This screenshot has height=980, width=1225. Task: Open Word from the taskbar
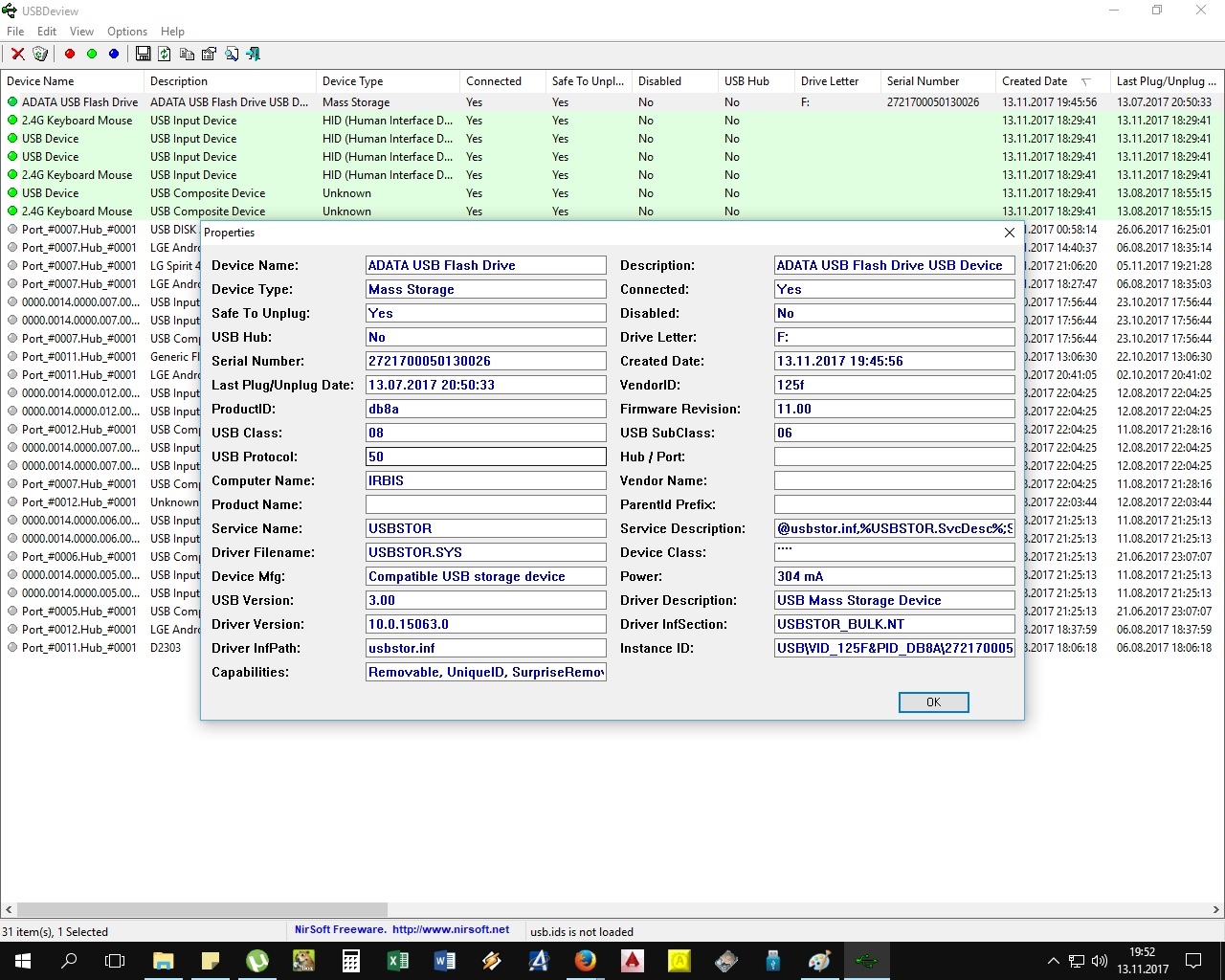point(445,961)
